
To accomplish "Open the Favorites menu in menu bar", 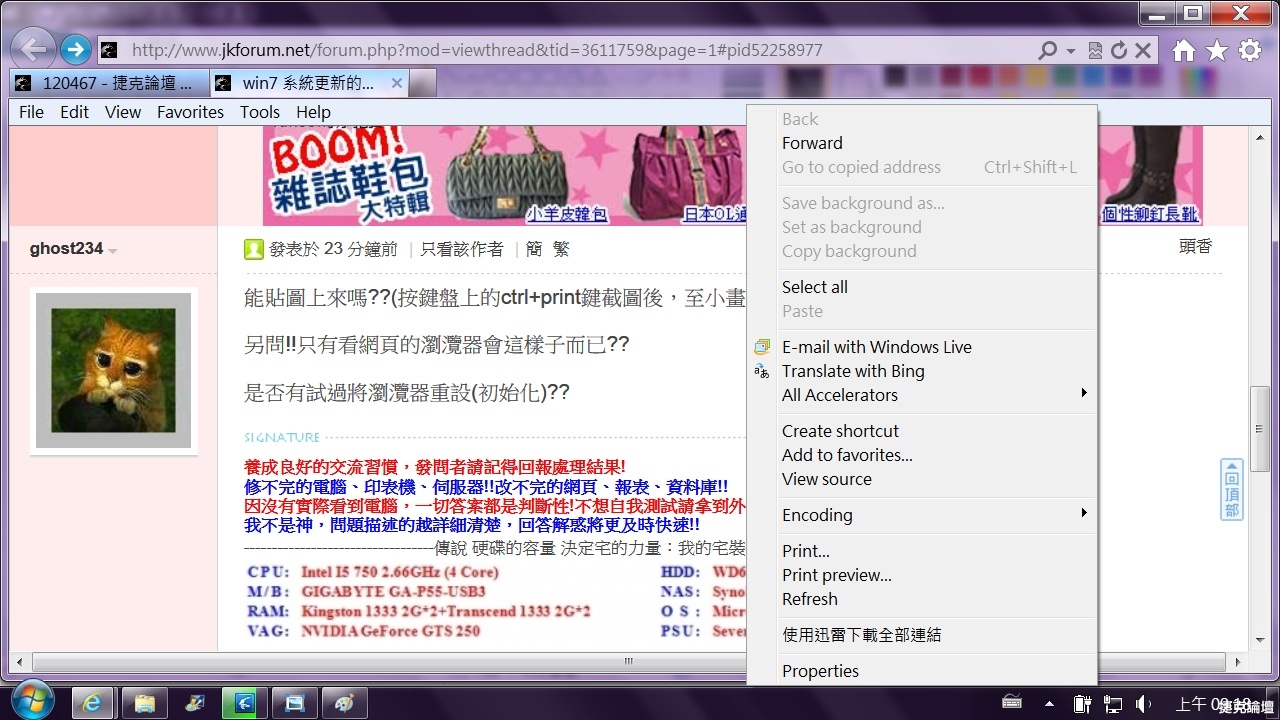I will (190, 112).
